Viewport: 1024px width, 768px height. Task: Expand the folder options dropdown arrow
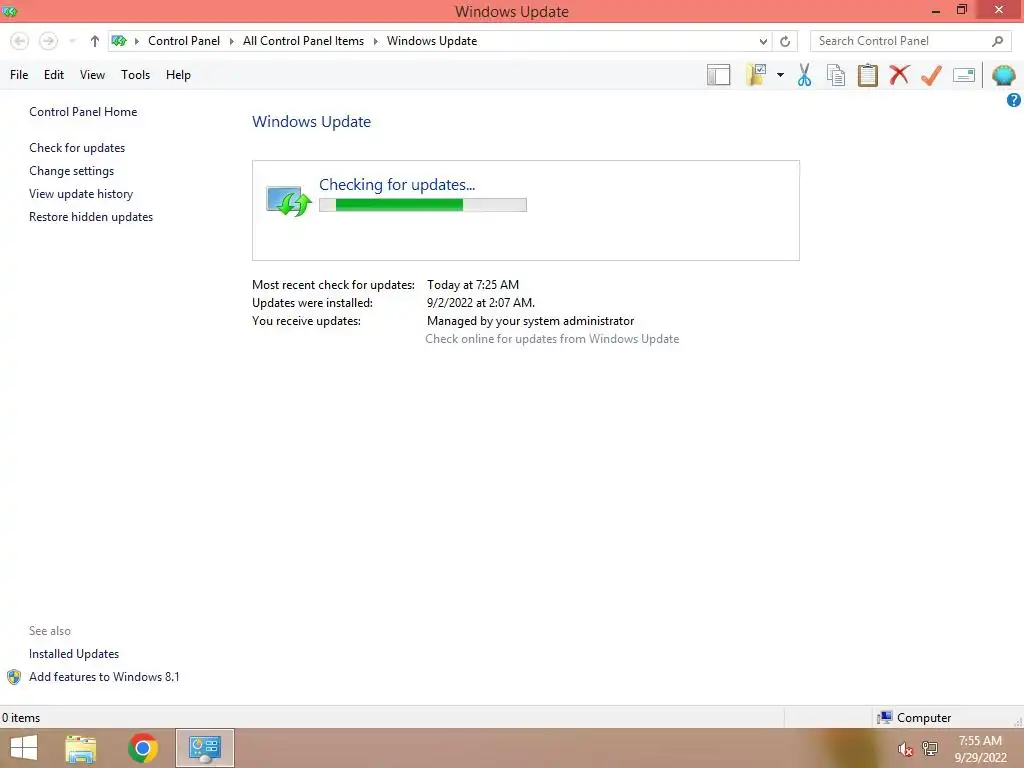(780, 75)
